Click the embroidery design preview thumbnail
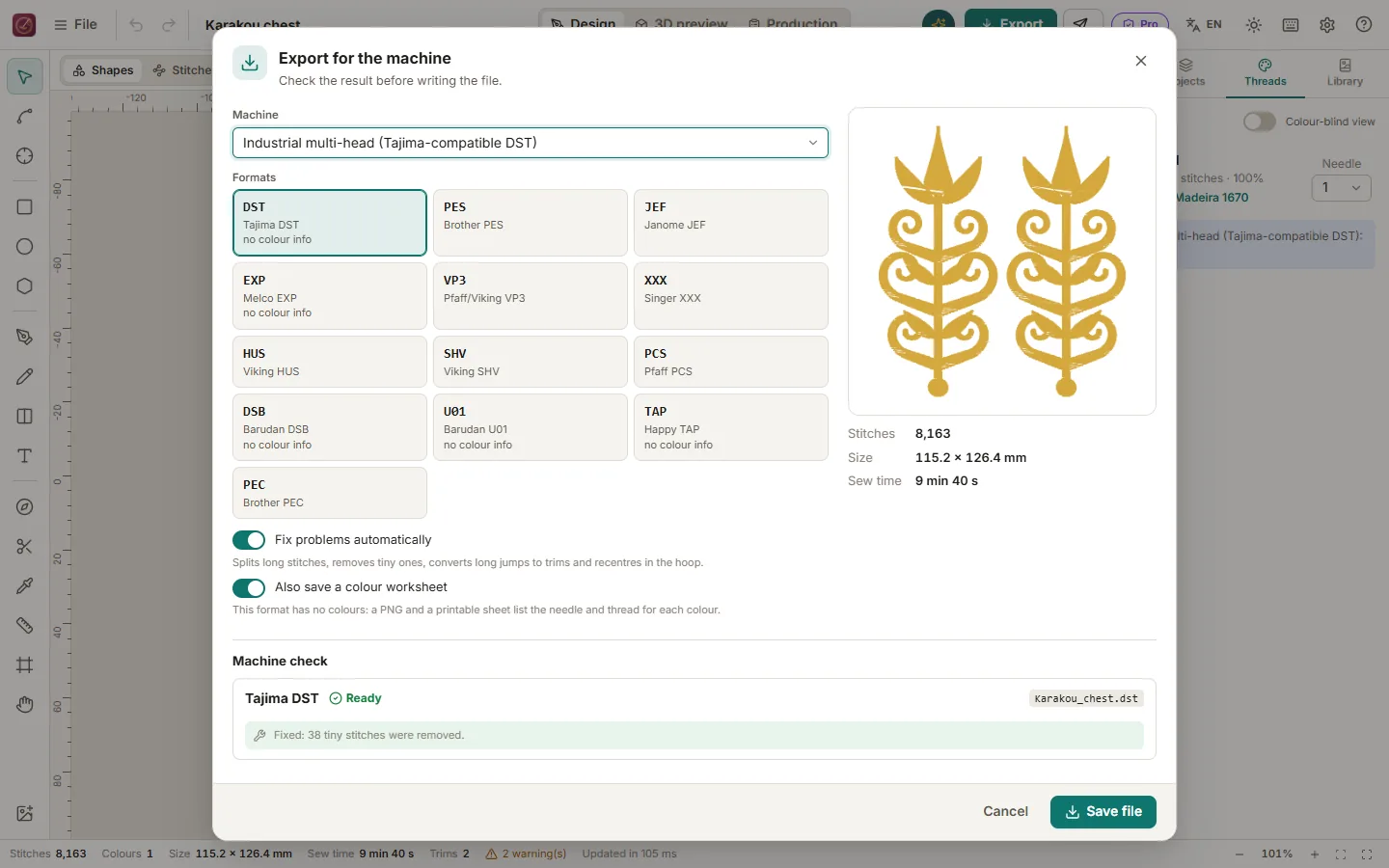 click(x=1002, y=261)
